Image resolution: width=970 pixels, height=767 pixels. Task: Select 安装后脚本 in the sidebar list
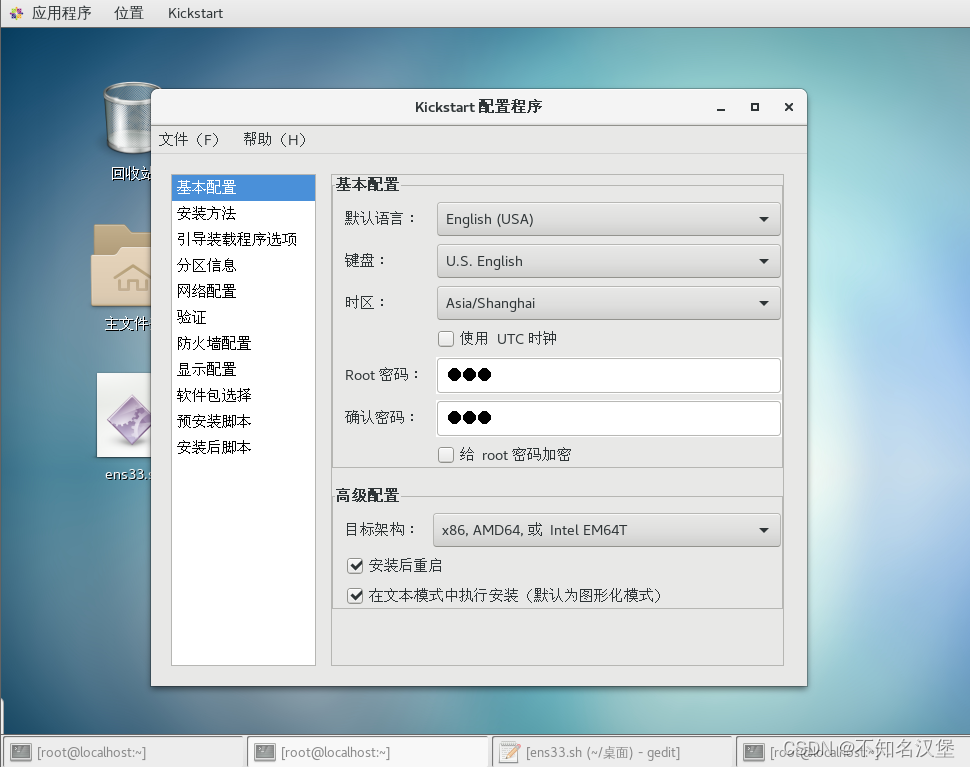coord(243,447)
